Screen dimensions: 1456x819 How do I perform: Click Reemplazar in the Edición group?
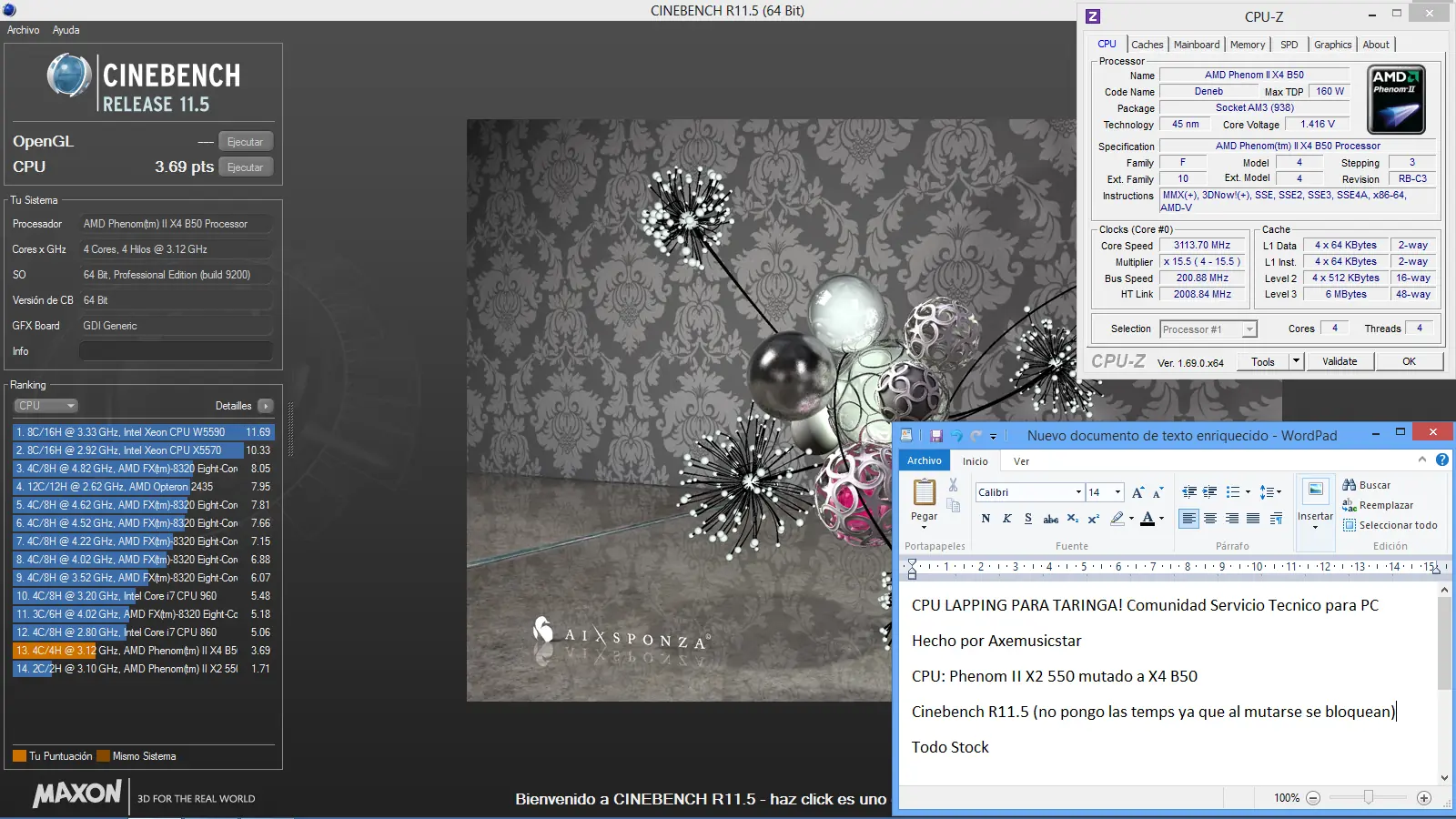tap(1378, 505)
